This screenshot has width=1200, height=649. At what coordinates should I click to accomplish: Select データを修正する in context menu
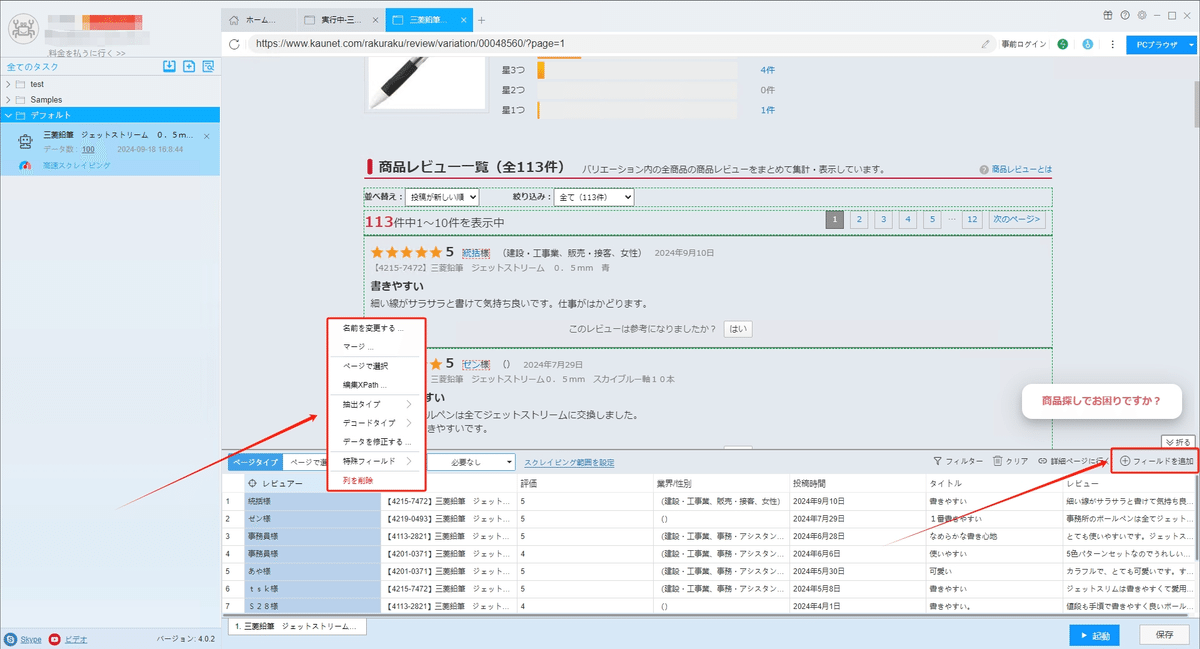(376, 442)
